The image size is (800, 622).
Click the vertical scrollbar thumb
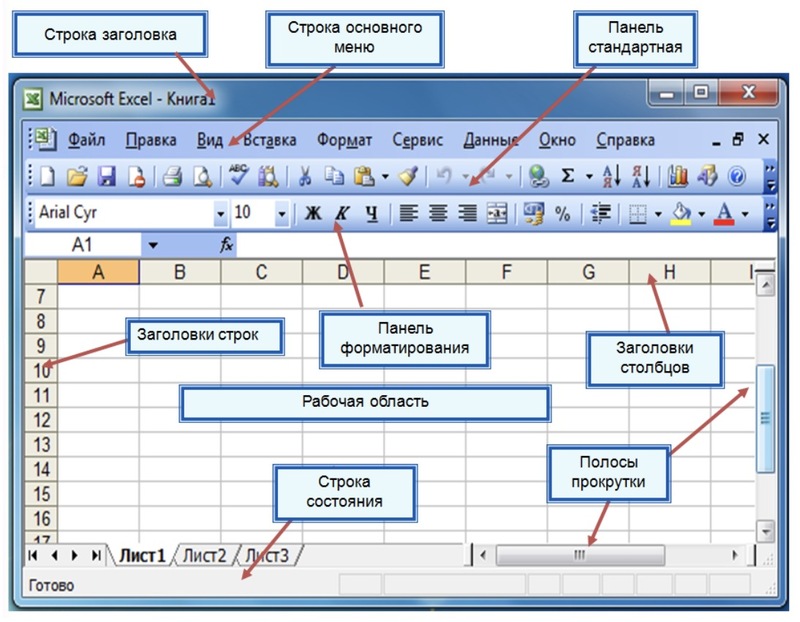point(765,419)
